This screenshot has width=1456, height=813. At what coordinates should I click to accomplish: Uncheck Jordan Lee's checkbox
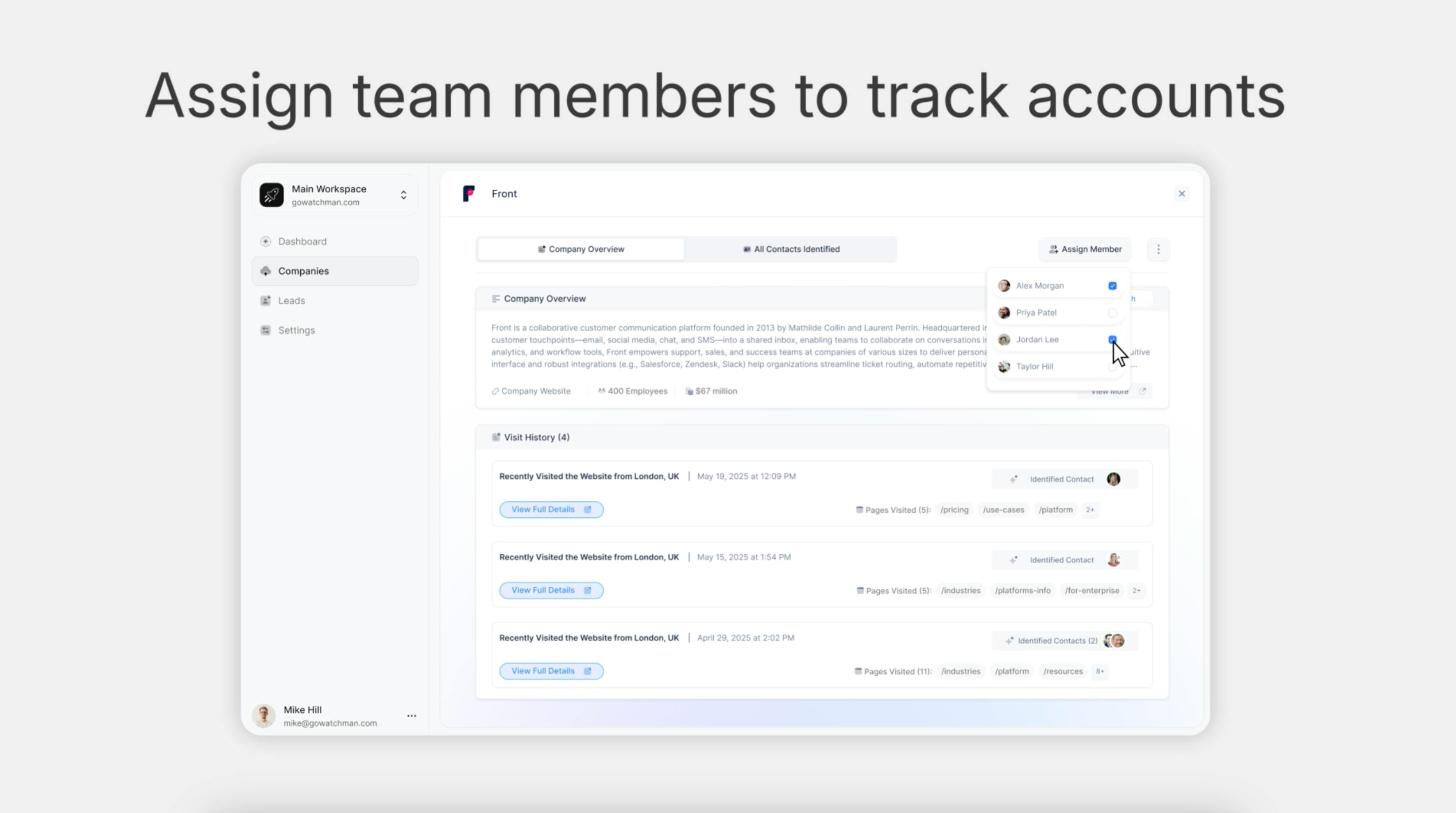[1112, 340]
